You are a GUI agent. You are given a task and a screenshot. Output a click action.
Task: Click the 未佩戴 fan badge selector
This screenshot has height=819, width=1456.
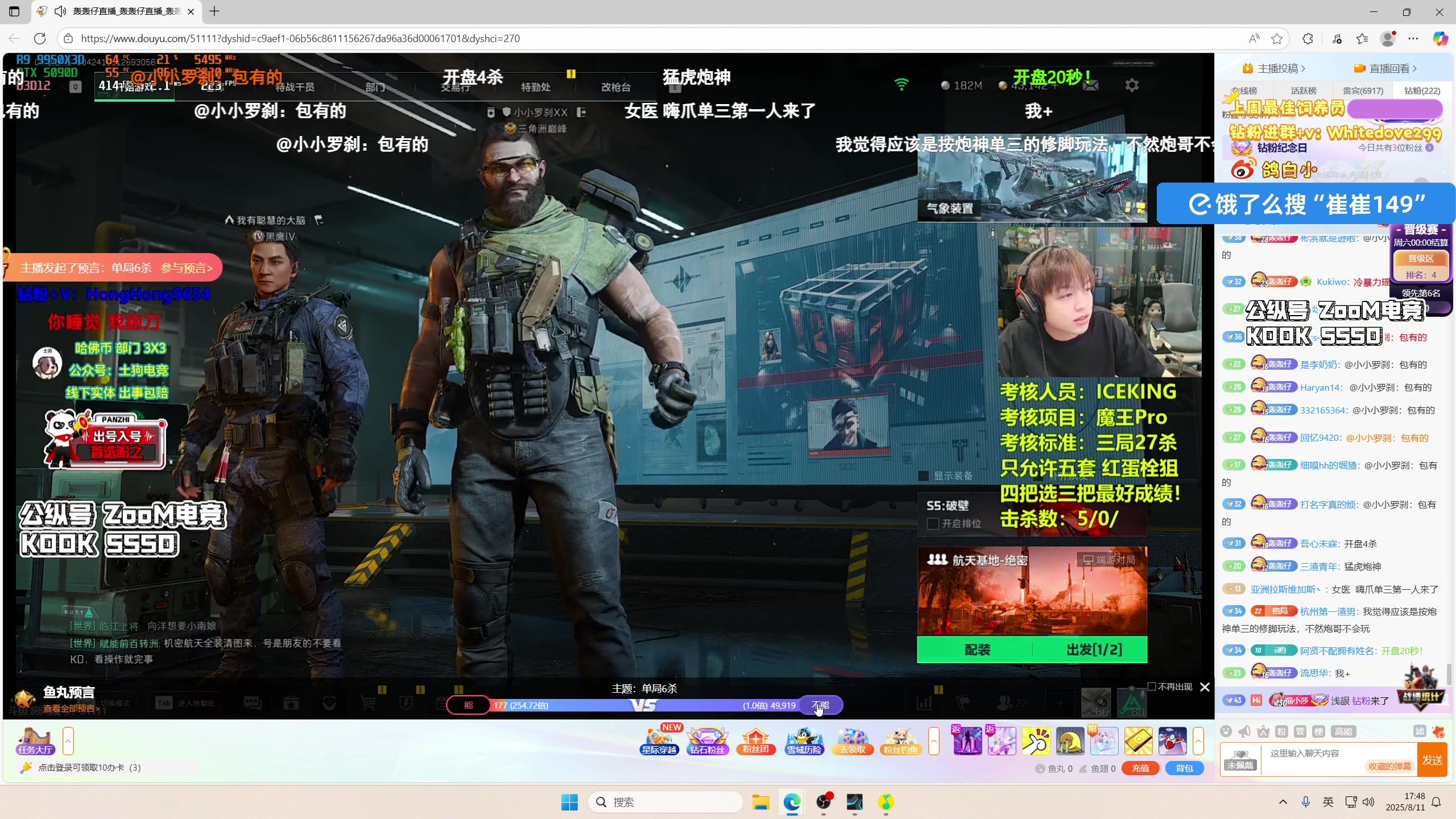tap(1240, 759)
